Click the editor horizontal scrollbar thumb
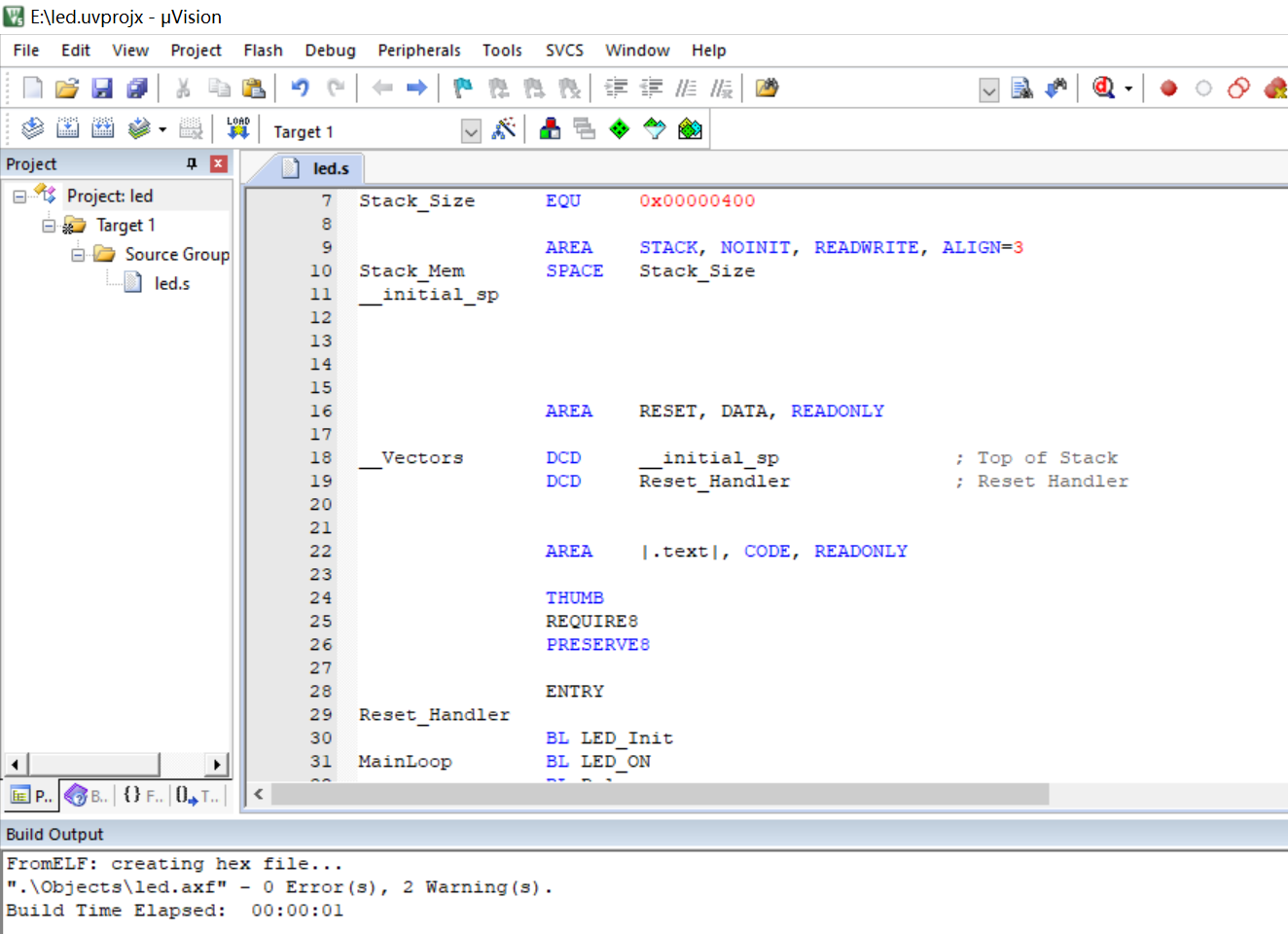The width and height of the screenshot is (1288, 934). (661, 794)
